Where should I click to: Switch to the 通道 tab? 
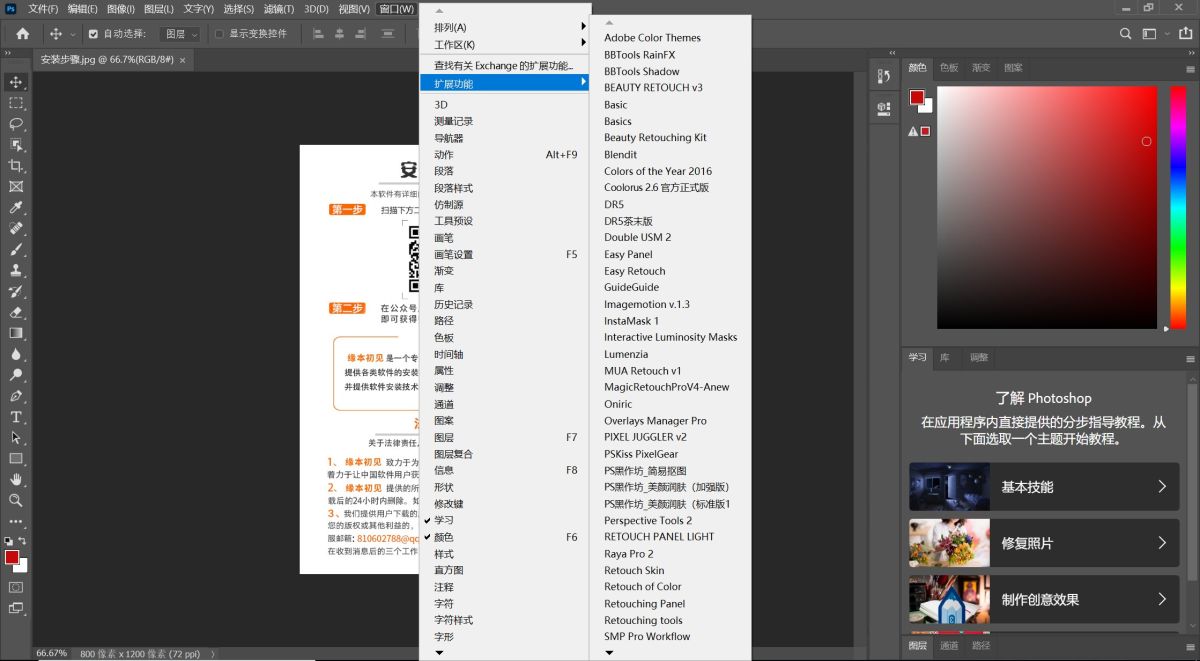(x=949, y=646)
